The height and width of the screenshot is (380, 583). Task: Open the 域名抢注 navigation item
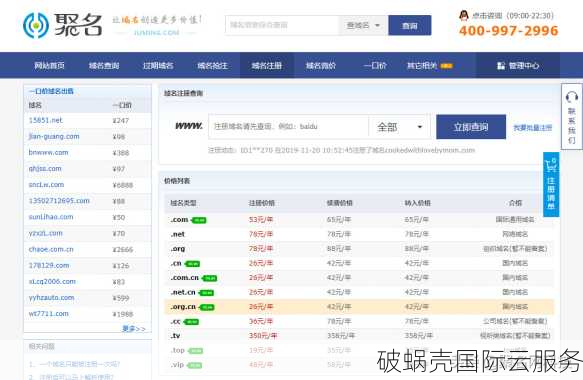212,65
